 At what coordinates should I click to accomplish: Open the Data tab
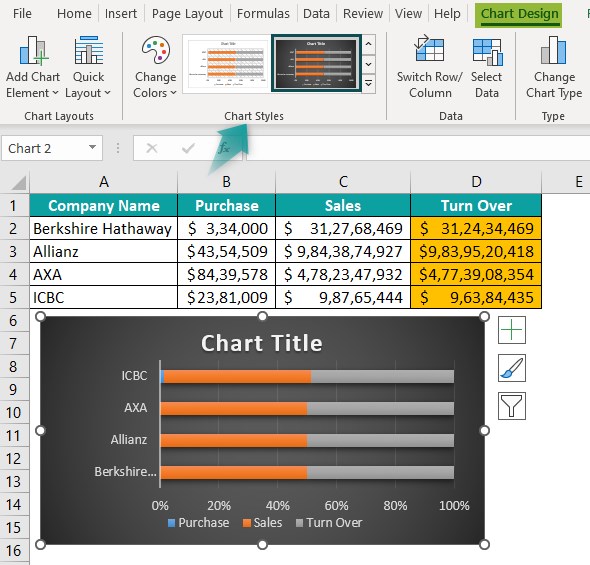(316, 14)
